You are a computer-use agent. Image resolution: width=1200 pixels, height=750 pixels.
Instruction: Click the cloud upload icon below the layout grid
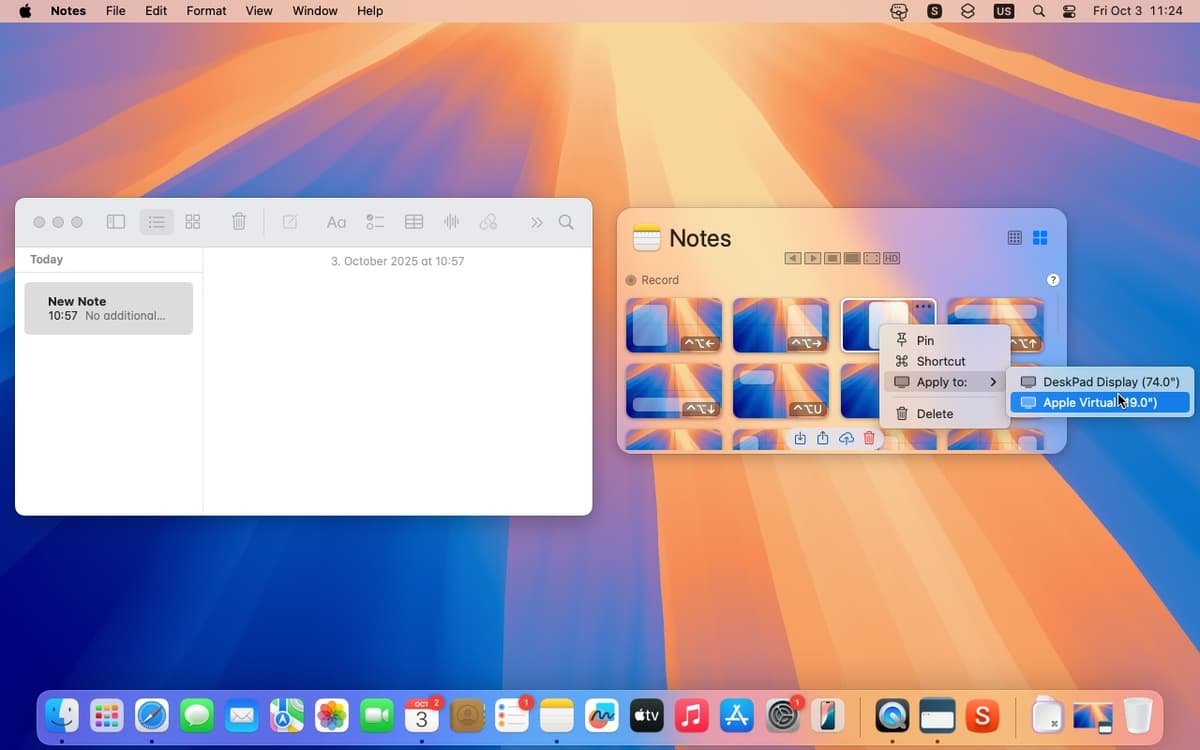tap(845, 438)
